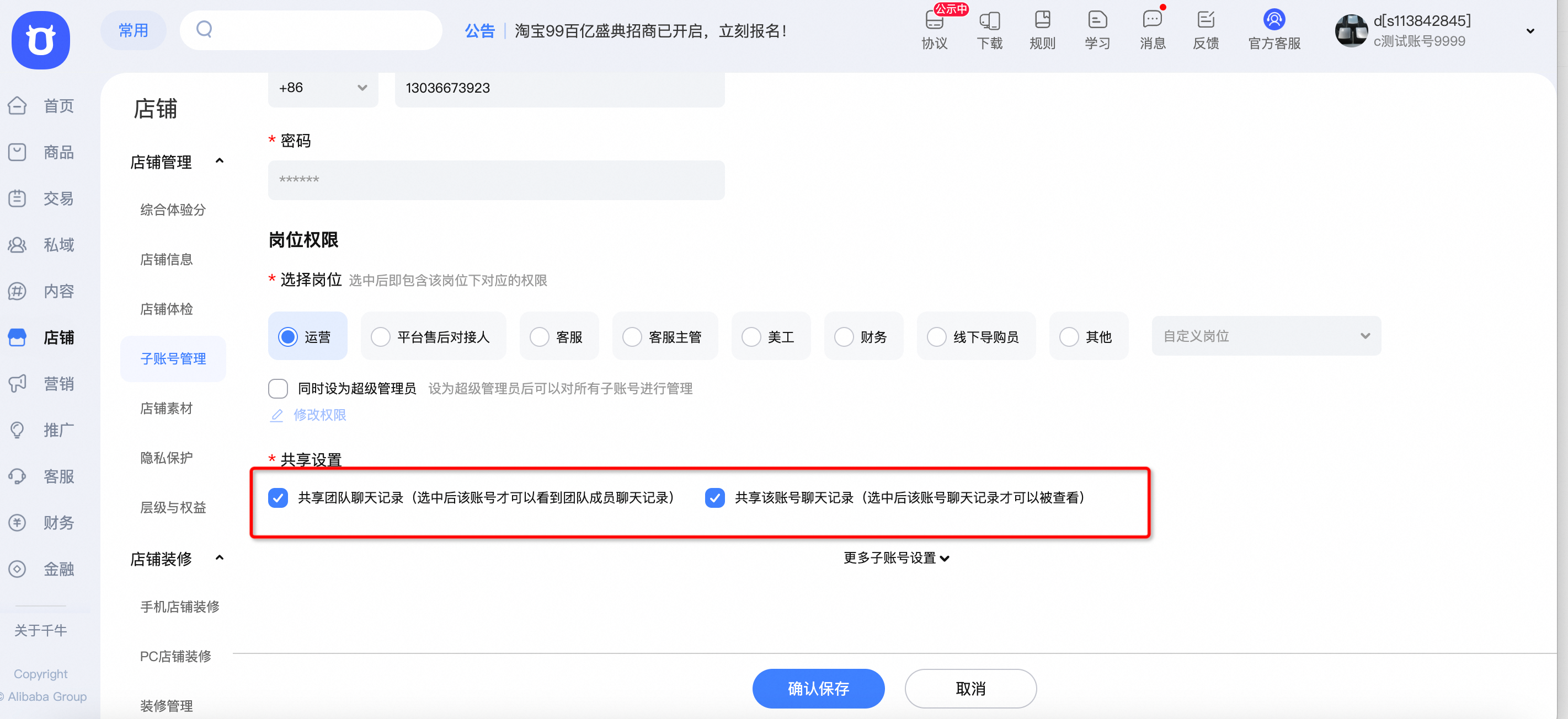Select the 线下导购员 radio button
1568x719 pixels.
point(936,336)
